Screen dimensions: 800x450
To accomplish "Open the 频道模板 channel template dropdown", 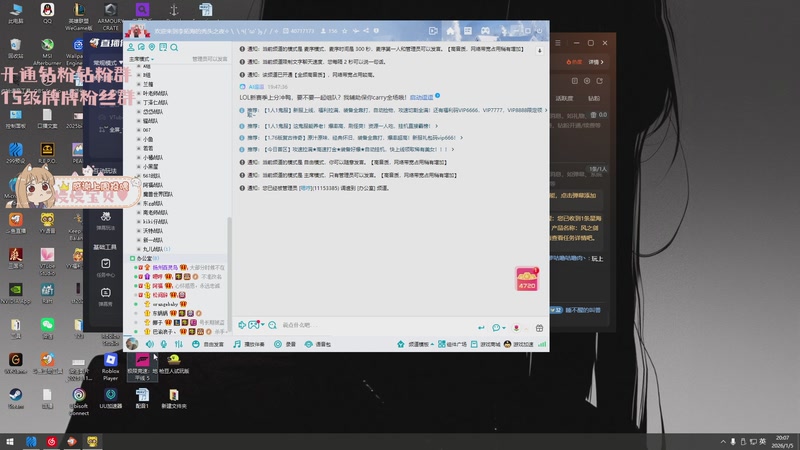I will 415,344.
